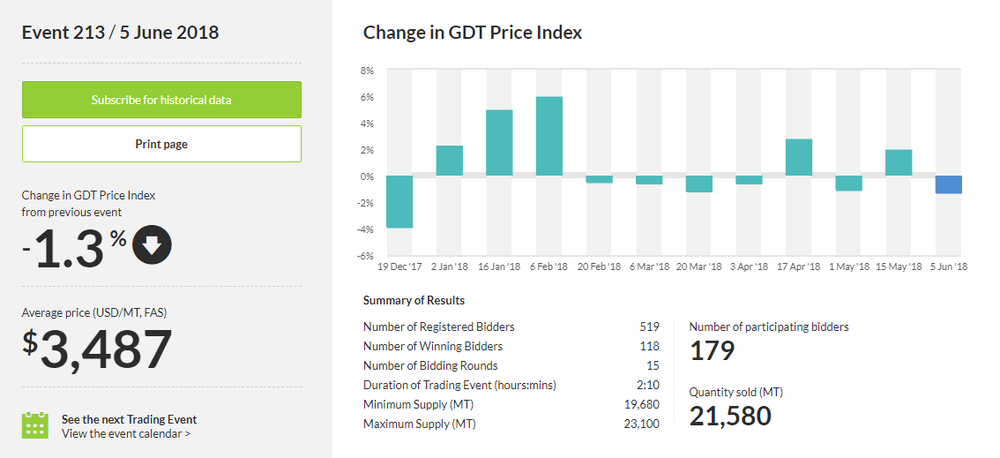1000x458 pixels.
Task: Click the 1 May '18 negative bar
Action: point(849,183)
